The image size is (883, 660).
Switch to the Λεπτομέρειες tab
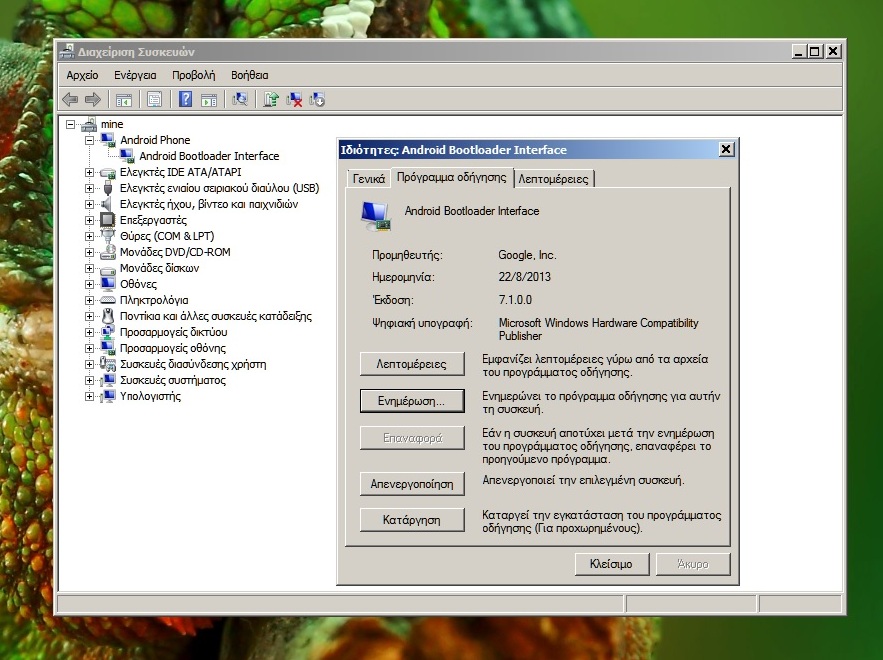point(554,179)
